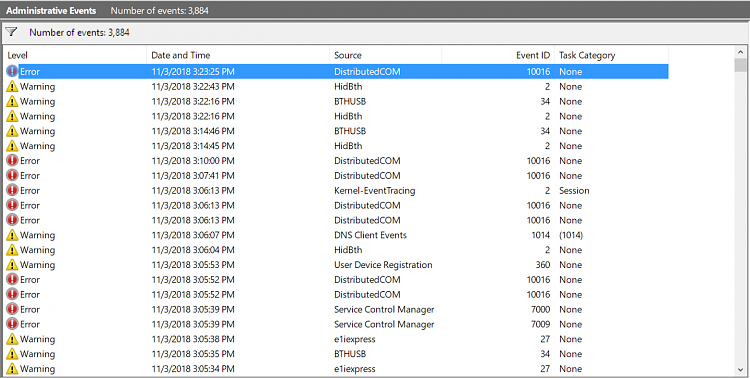The width and height of the screenshot is (750, 378).
Task: Click Event ID 360 cell
Action: point(543,265)
